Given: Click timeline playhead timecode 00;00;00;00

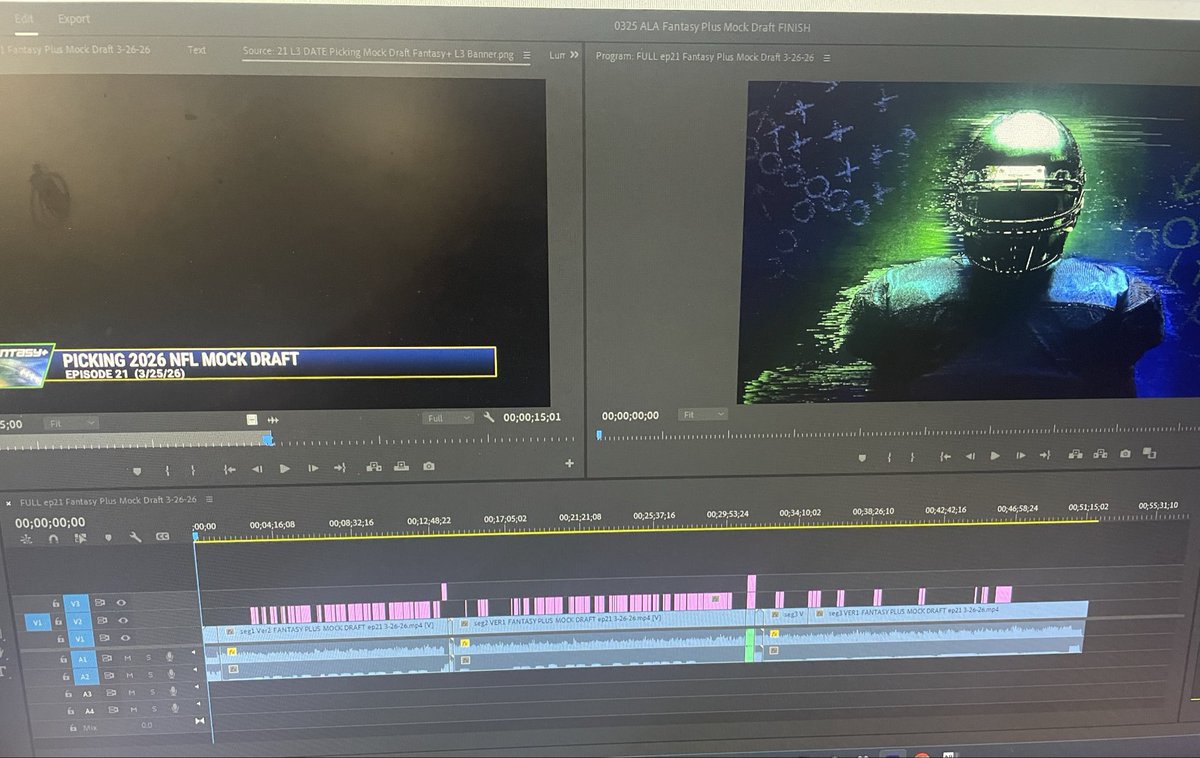Looking at the screenshot, I should click(x=50, y=522).
